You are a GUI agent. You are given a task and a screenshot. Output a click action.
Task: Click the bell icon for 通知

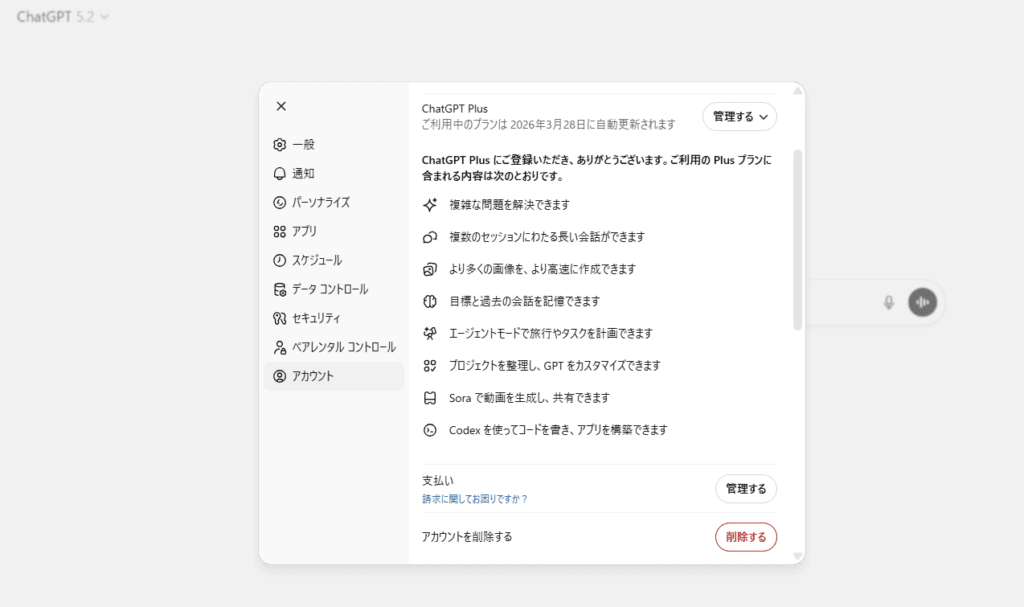point(280,174)
